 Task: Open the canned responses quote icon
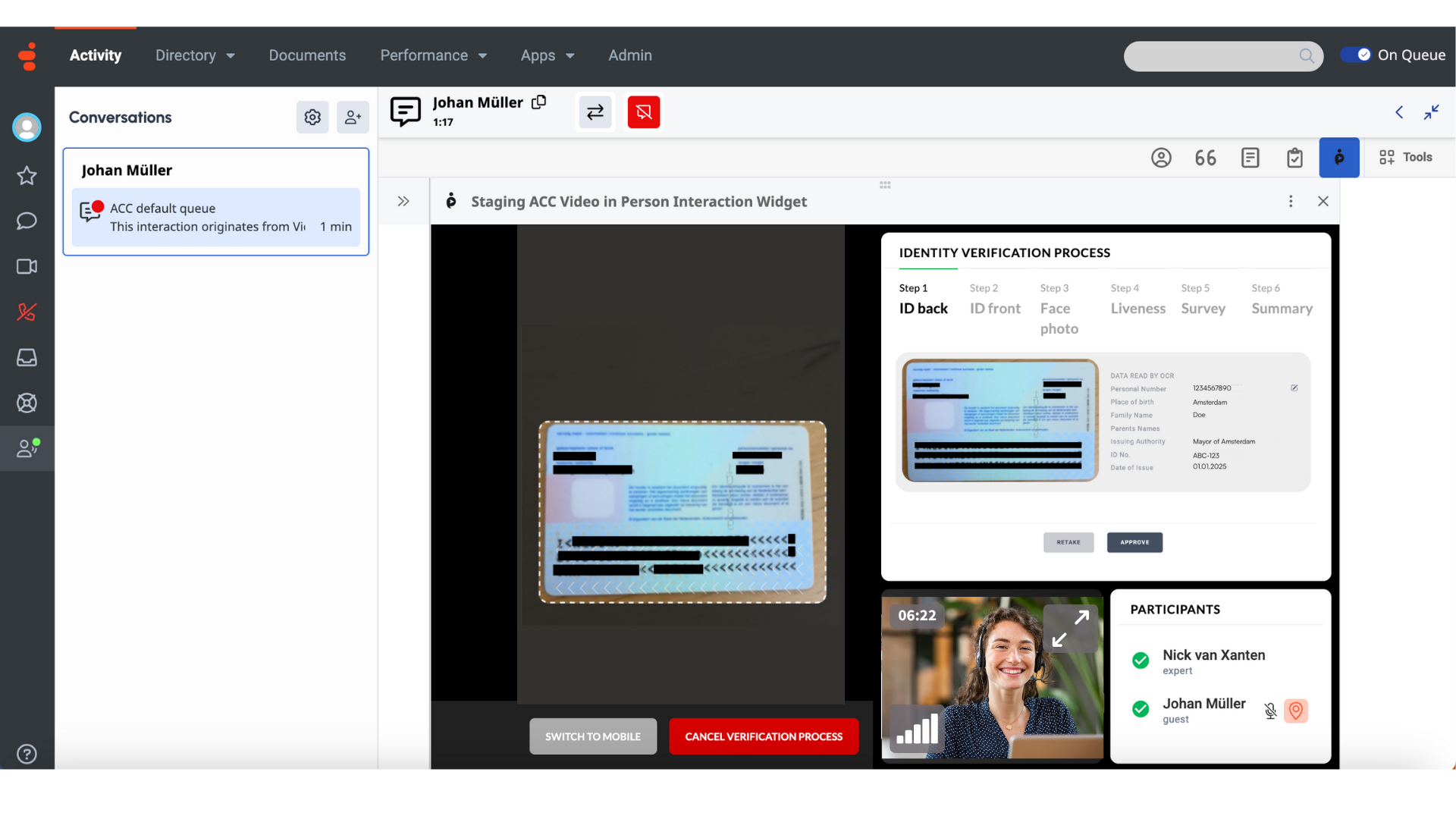coord(1206,158)
